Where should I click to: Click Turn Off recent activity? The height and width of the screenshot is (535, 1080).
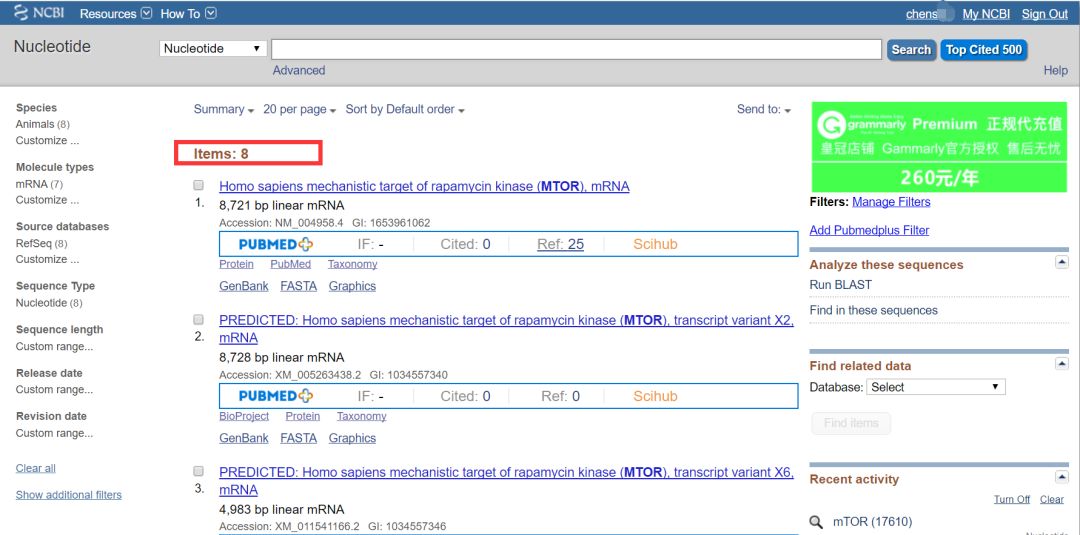pos(1012,499)
